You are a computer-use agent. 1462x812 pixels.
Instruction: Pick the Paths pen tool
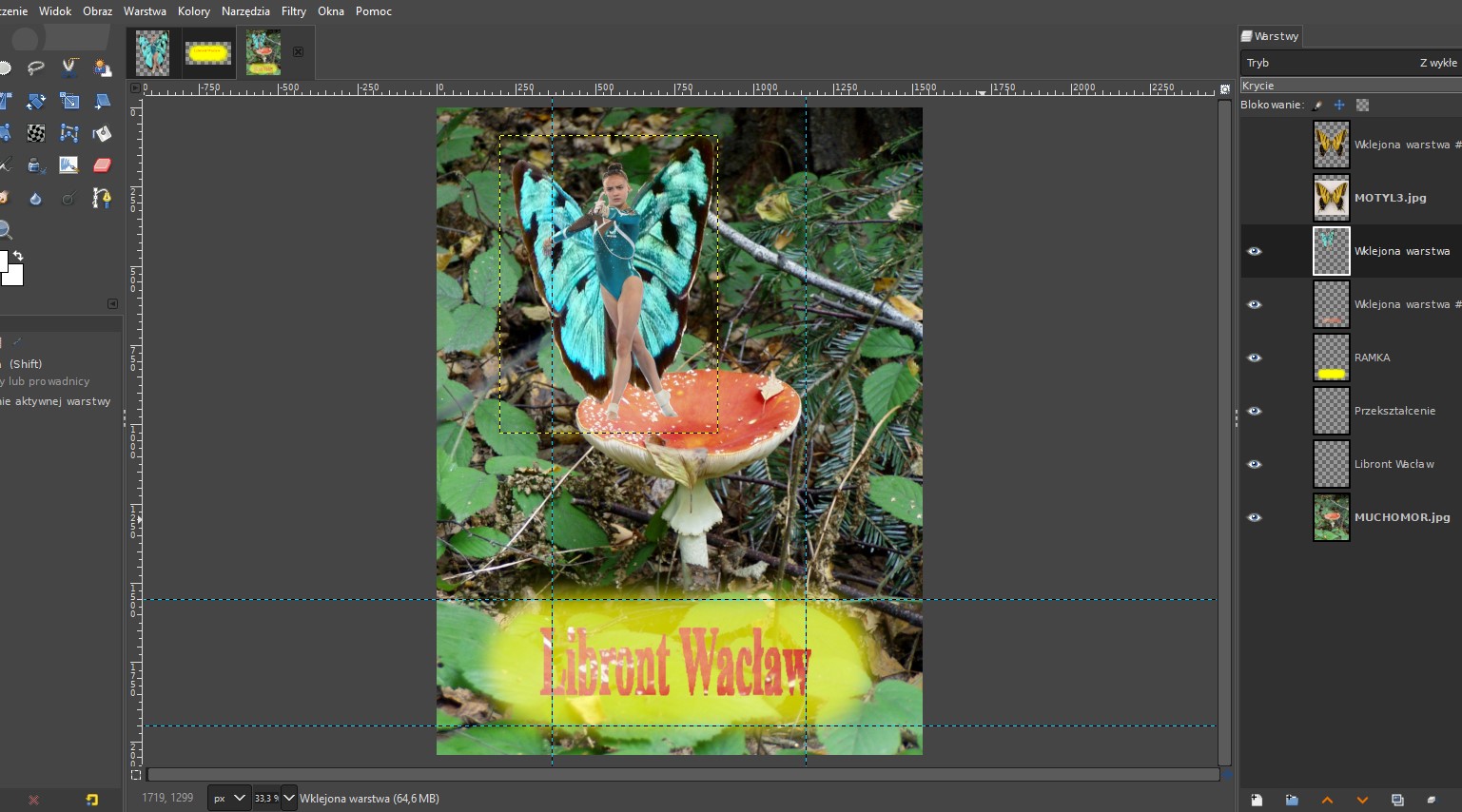coord(101,198)
